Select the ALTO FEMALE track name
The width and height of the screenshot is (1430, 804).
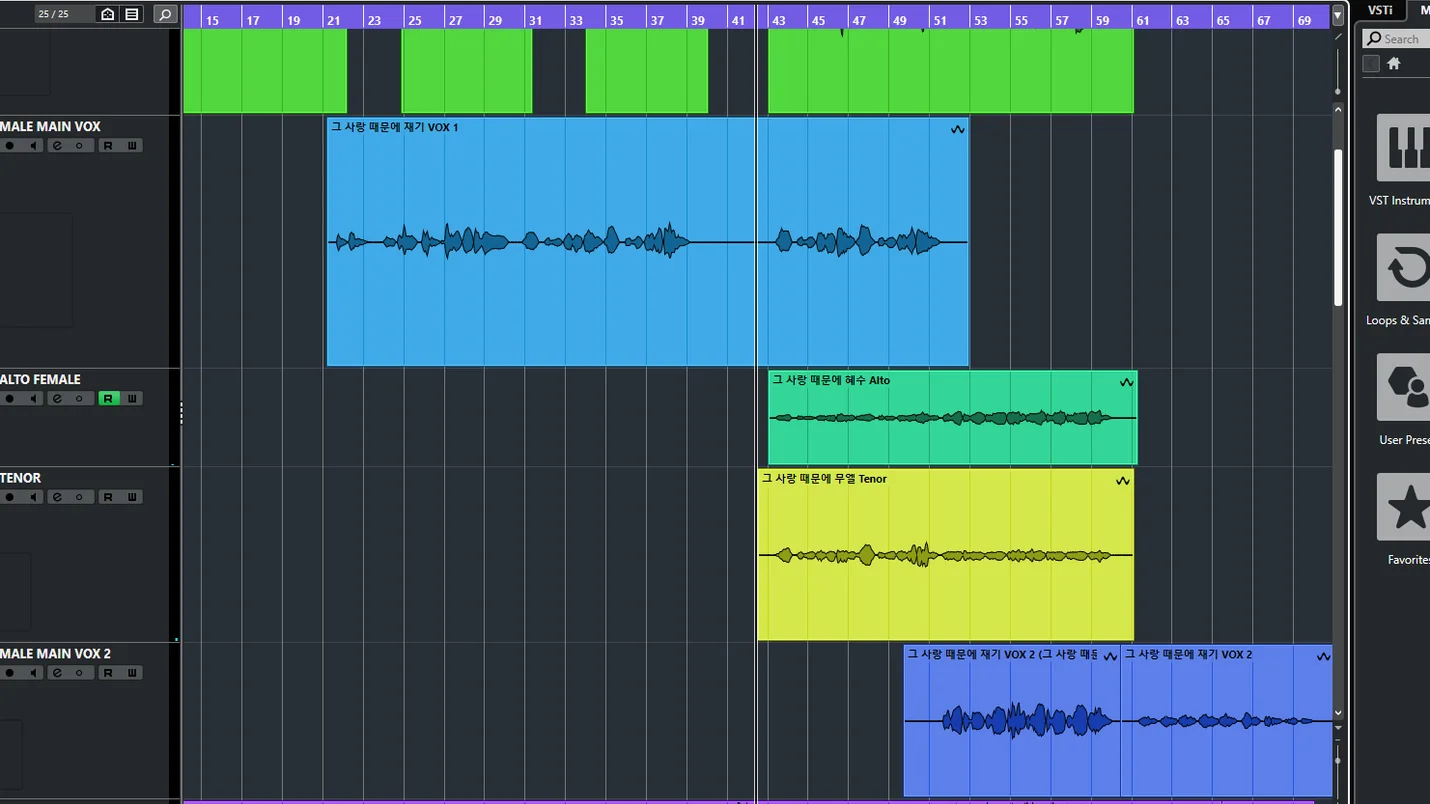click(x=41, y=380)
